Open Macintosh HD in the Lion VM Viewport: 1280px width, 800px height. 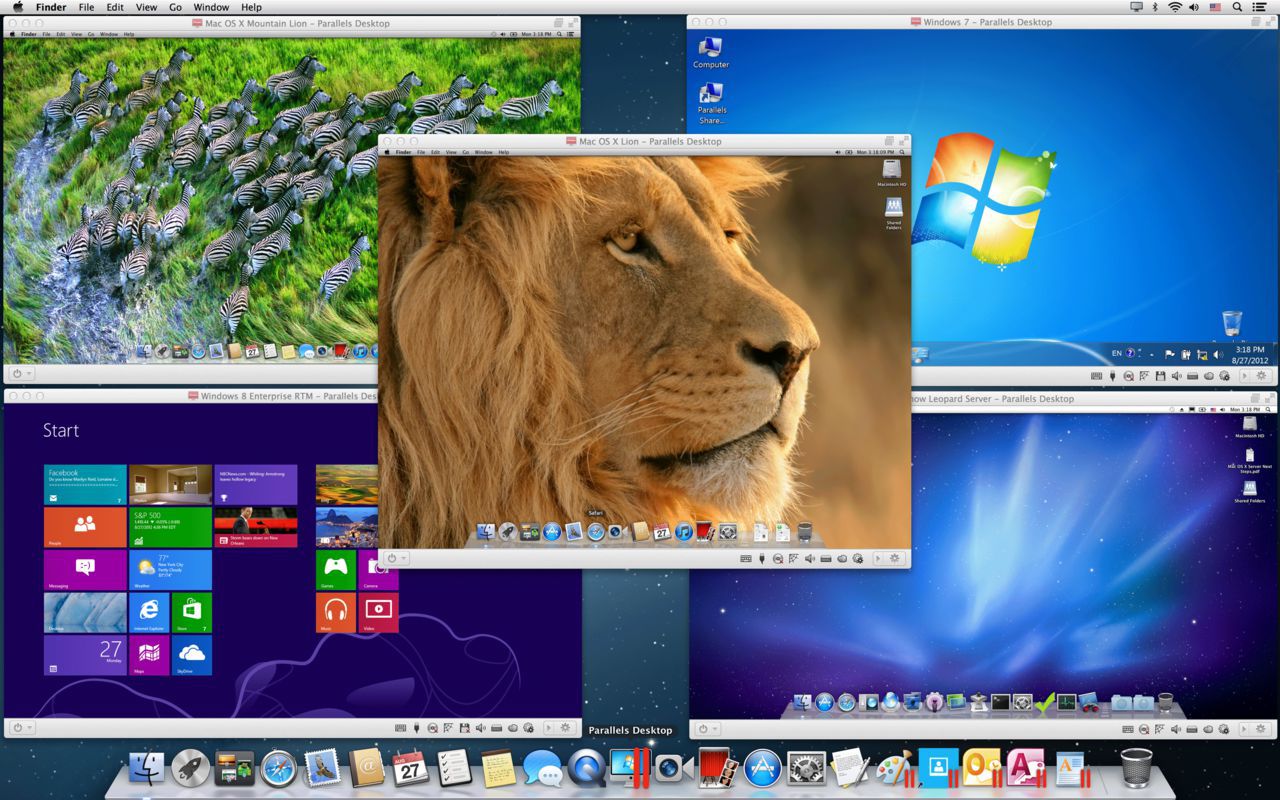click(x=892, y=170)
